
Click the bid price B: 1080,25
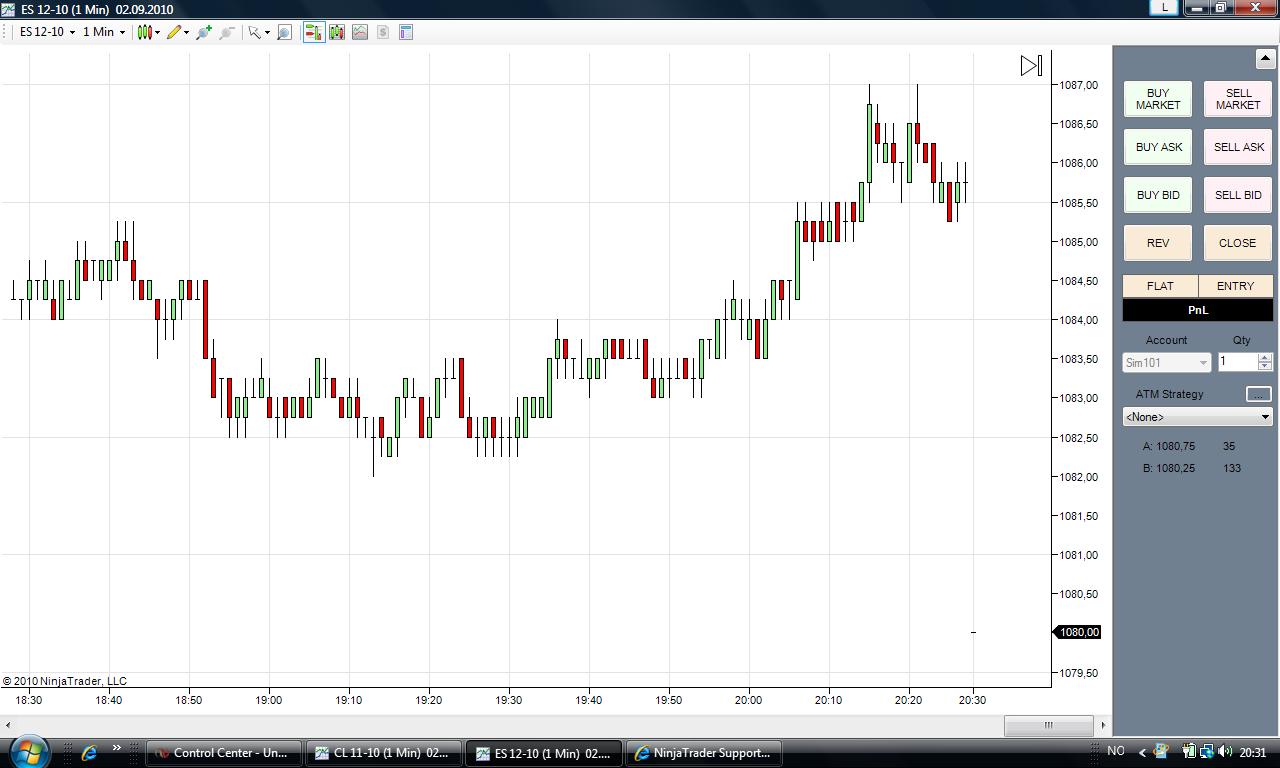[x=1169, y=468]
